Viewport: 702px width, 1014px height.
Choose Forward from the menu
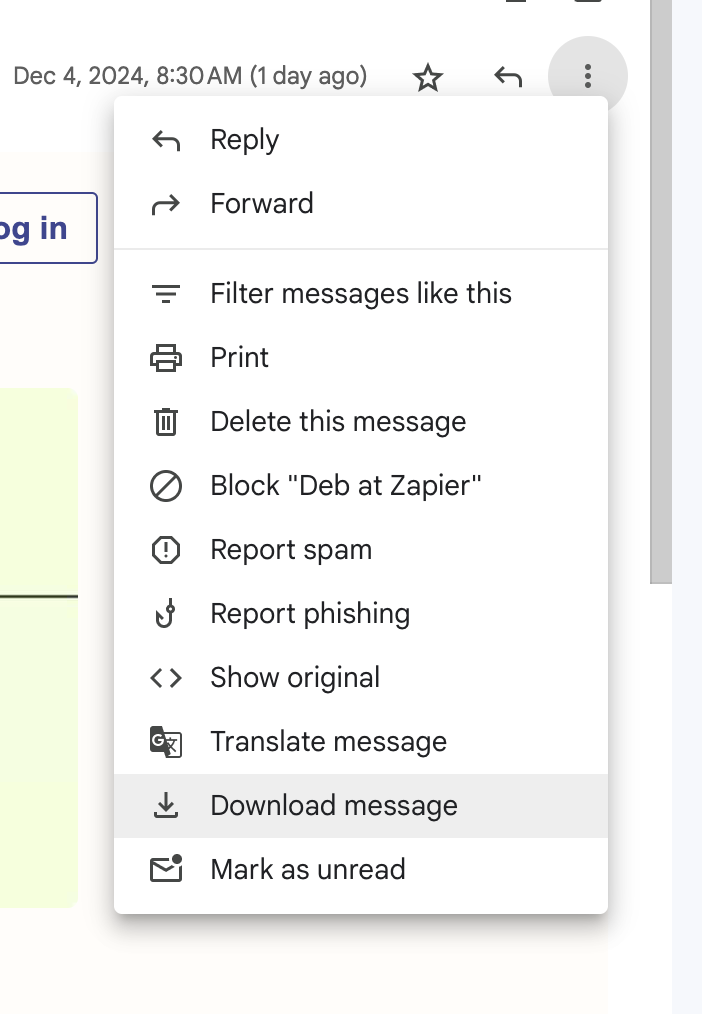(x=361, y=204)
